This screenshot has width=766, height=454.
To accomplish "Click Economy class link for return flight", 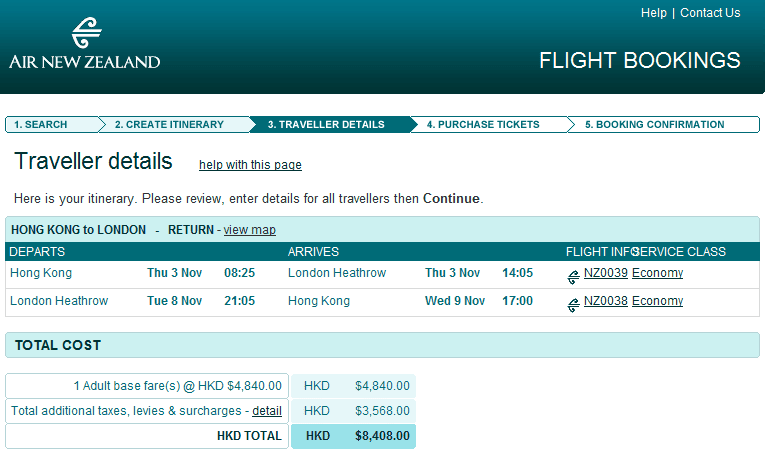I will tap(657, 301).
